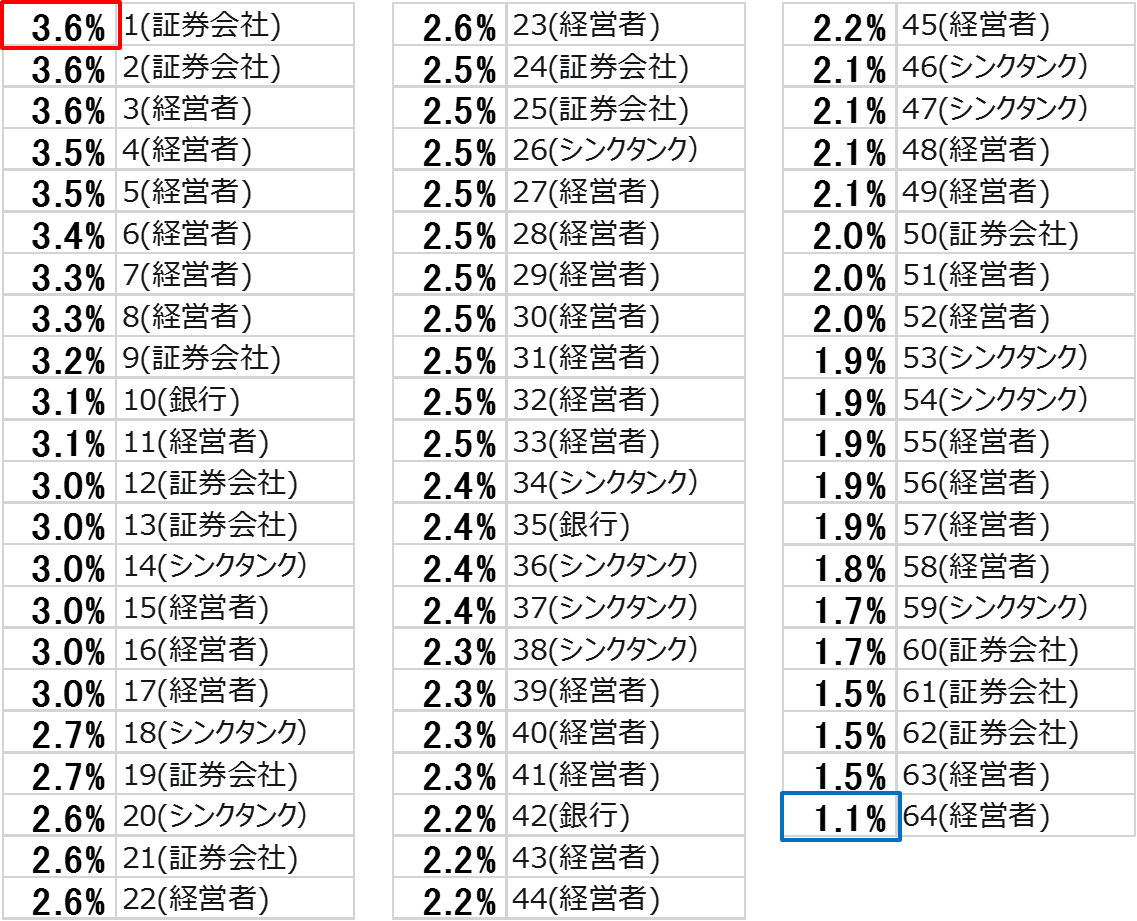Select the cell labeled 10(銀行)
The image size is (1137, 921).
coord(235,400)
